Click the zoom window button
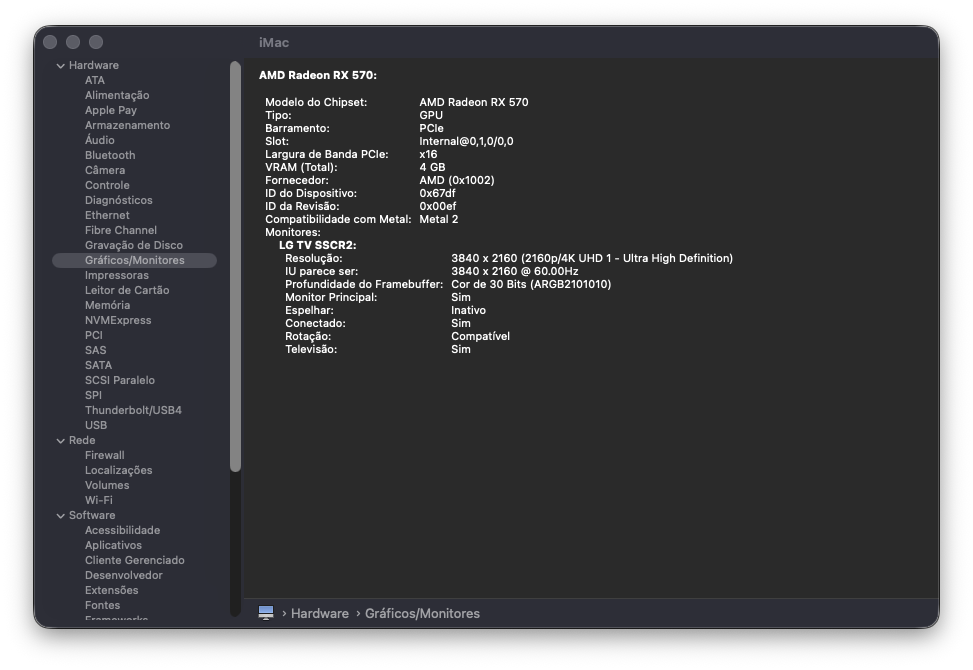 click(96, 42)
